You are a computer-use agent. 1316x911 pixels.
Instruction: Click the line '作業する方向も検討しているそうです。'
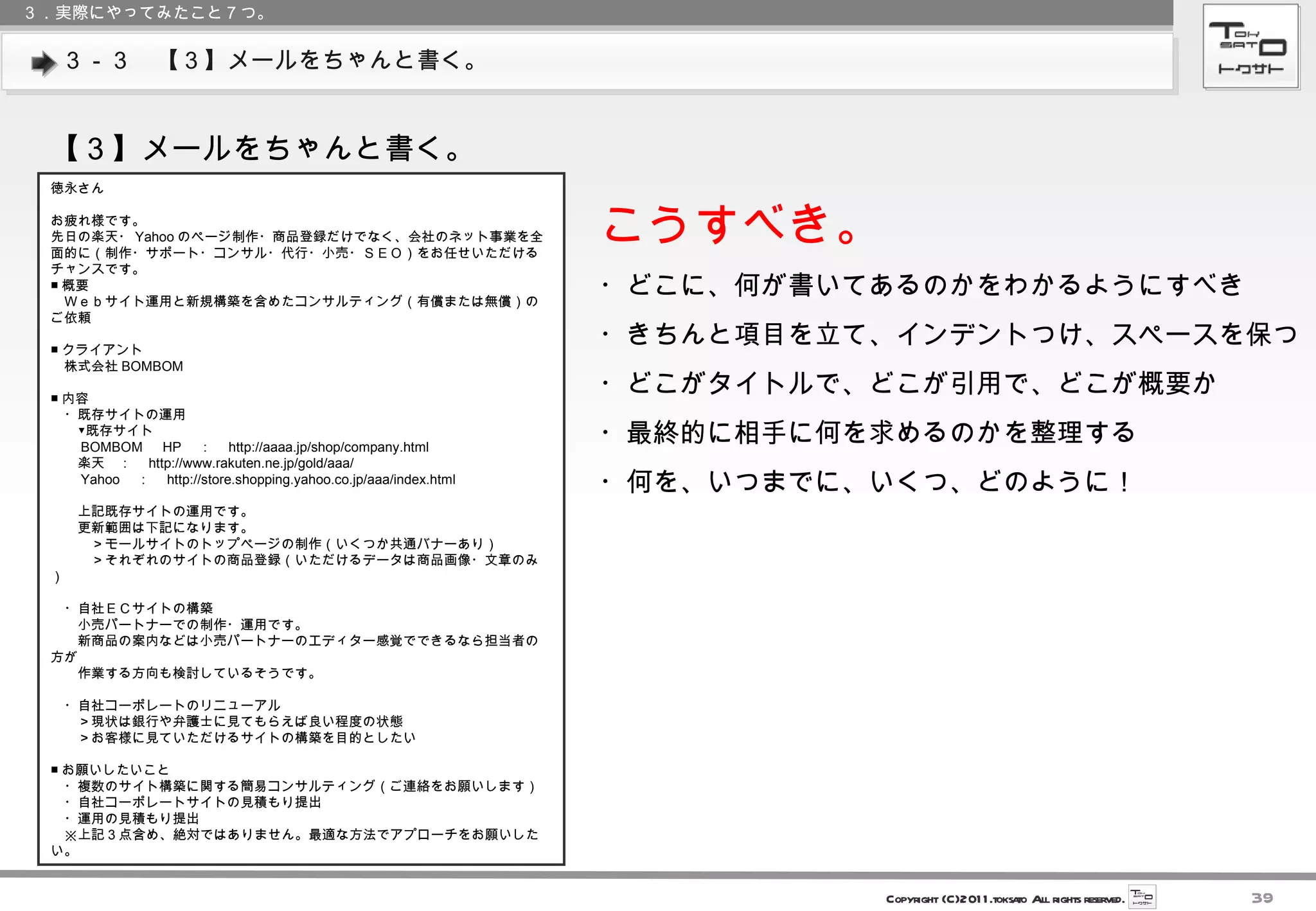coord(198,673)
